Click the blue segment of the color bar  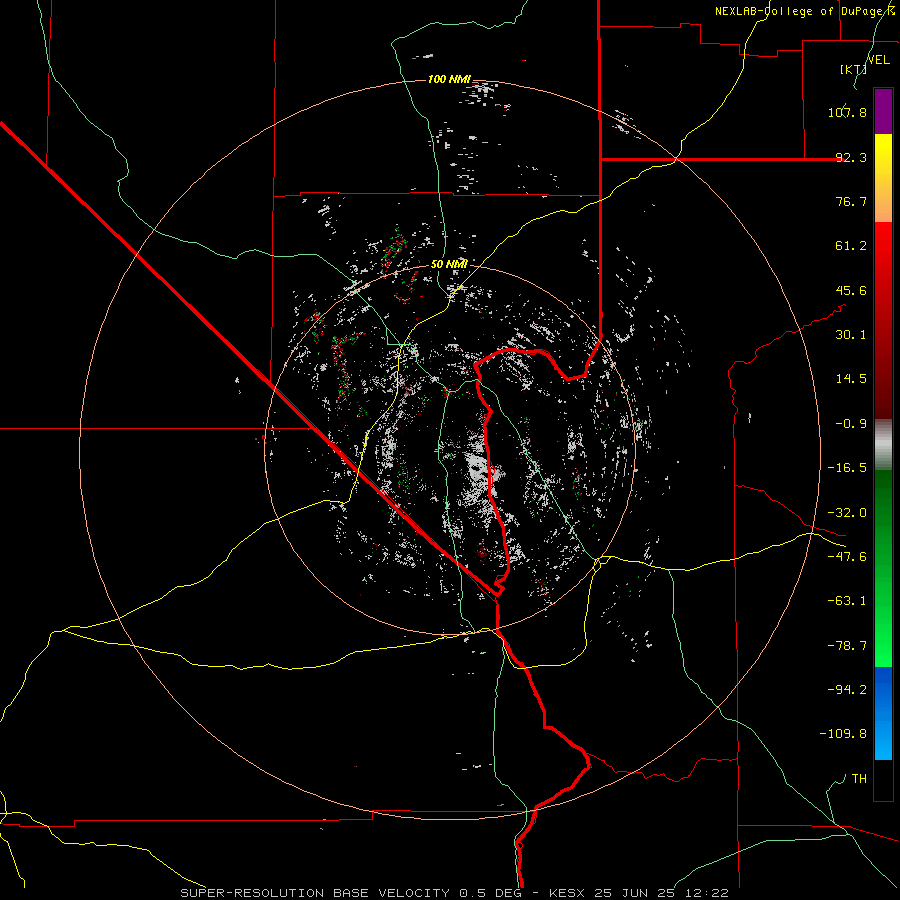point(883,713)
